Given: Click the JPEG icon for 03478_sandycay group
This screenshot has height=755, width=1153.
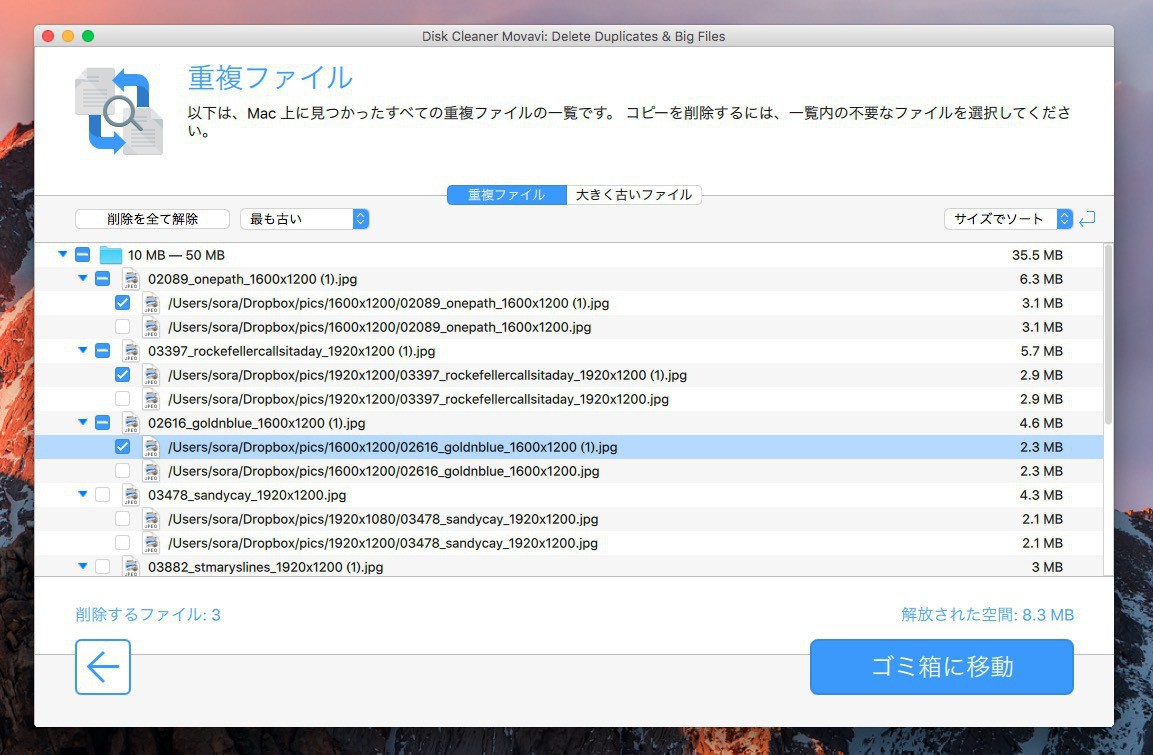Looking at the screenshot, I should [130, 495].
